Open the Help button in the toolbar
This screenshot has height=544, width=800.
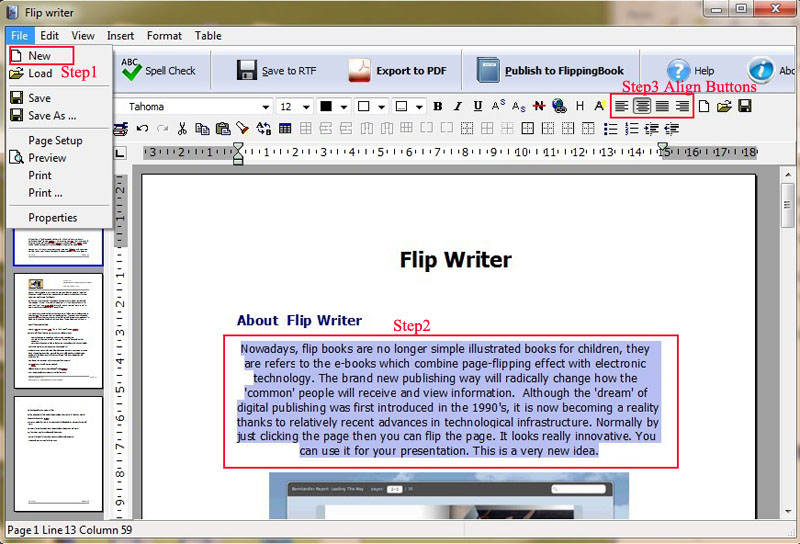click(x=690, y=70)
